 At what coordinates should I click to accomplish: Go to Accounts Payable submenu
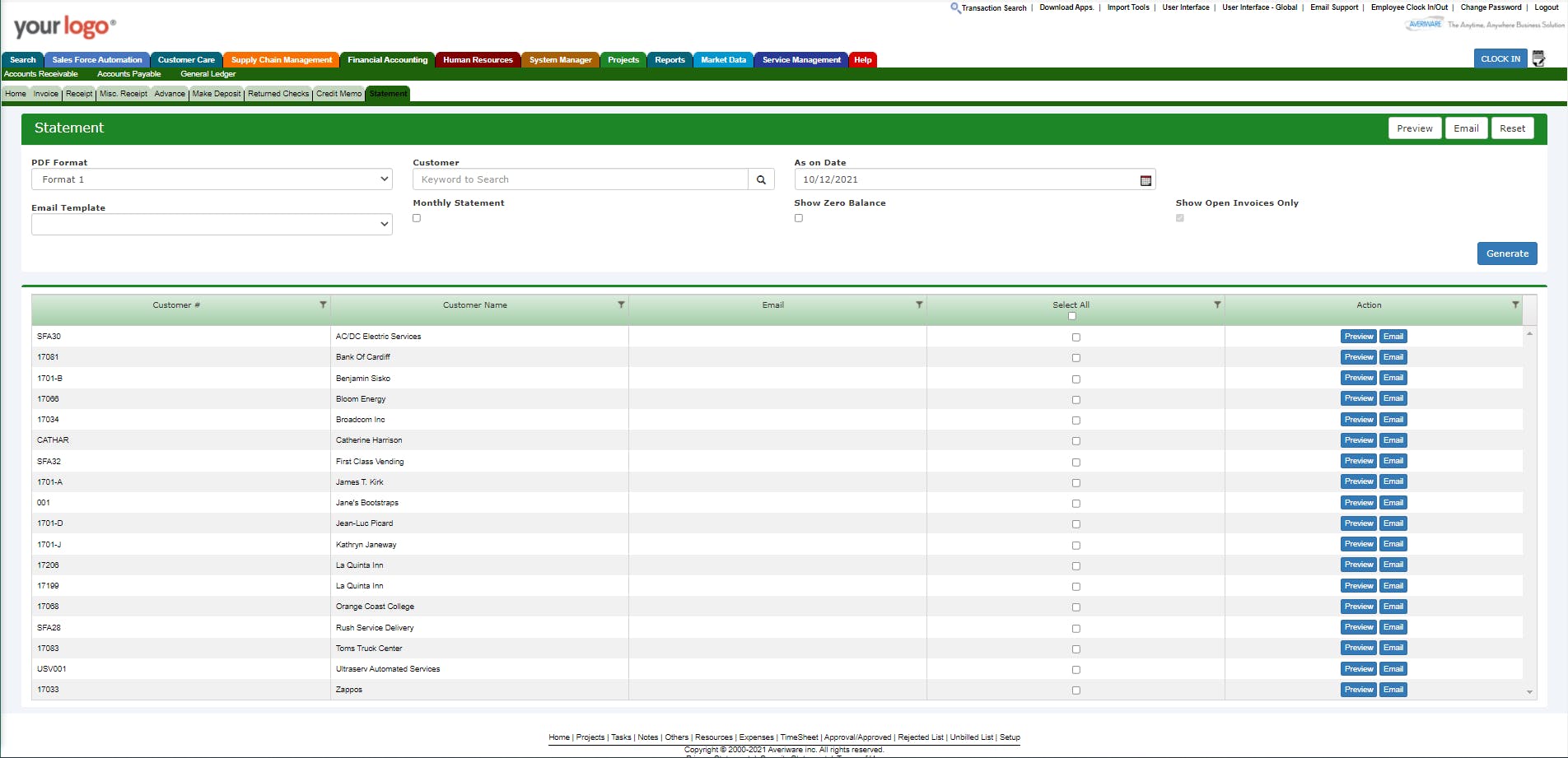point(129,74)
